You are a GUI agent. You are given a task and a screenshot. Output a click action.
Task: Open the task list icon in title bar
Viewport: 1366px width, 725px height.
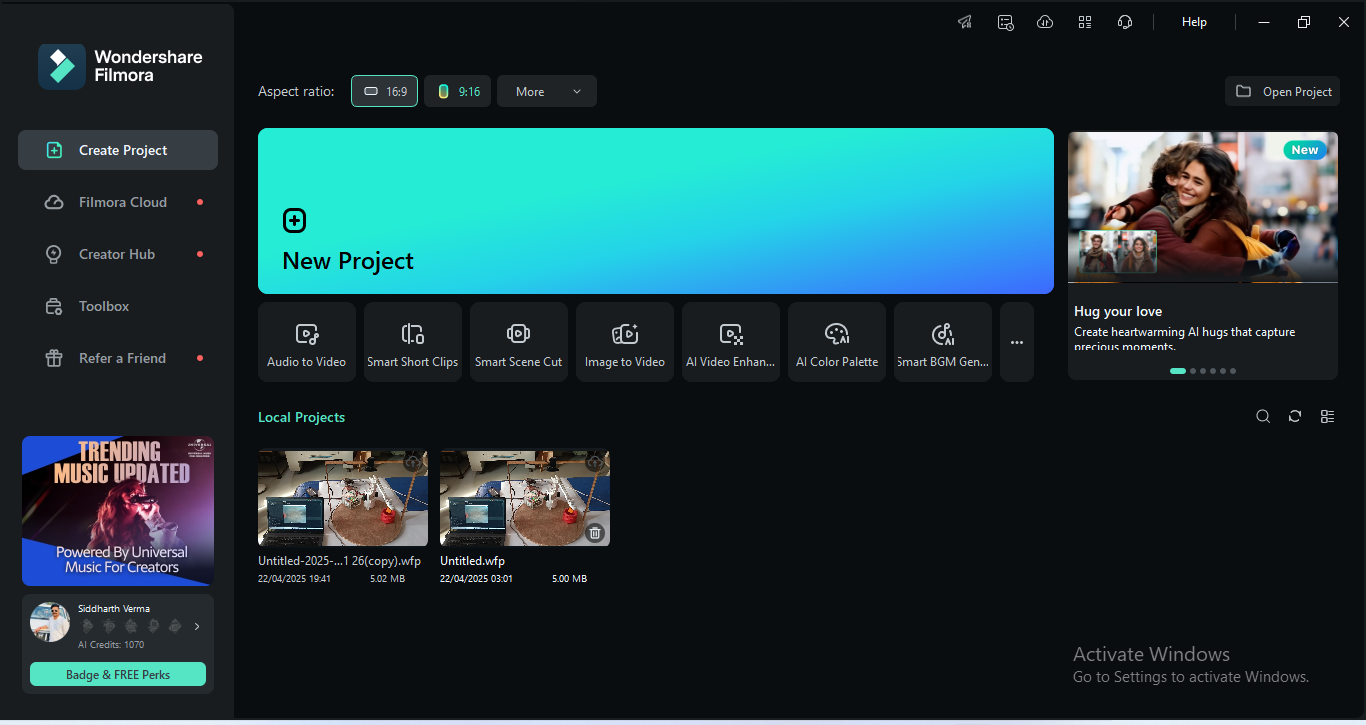pyautogui.click(x=1005, y=22)
